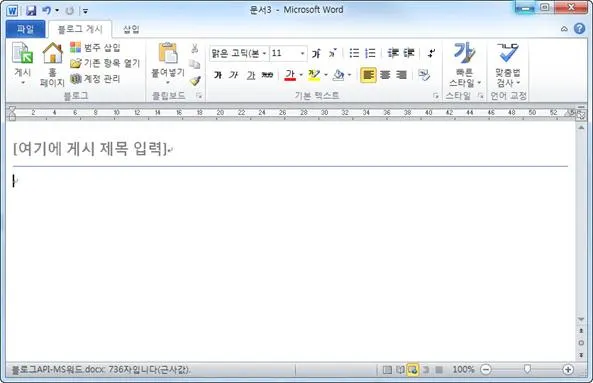Screen dimensions: 593x383
Task: Click 기존 항목 열기 (Open Existing)
Action: (105, 63)
